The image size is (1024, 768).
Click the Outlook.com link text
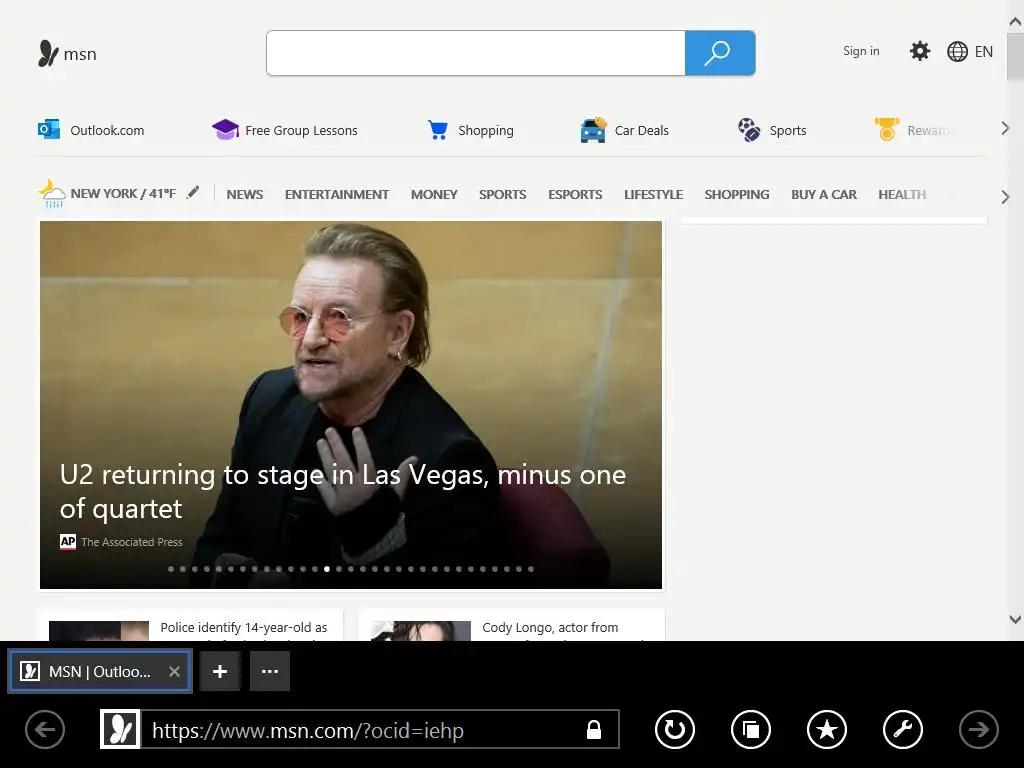pyautogui.click(x=107, y=130)
